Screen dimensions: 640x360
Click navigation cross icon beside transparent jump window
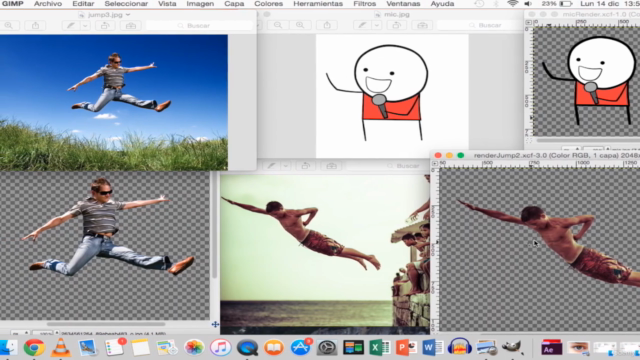point(215,324)
